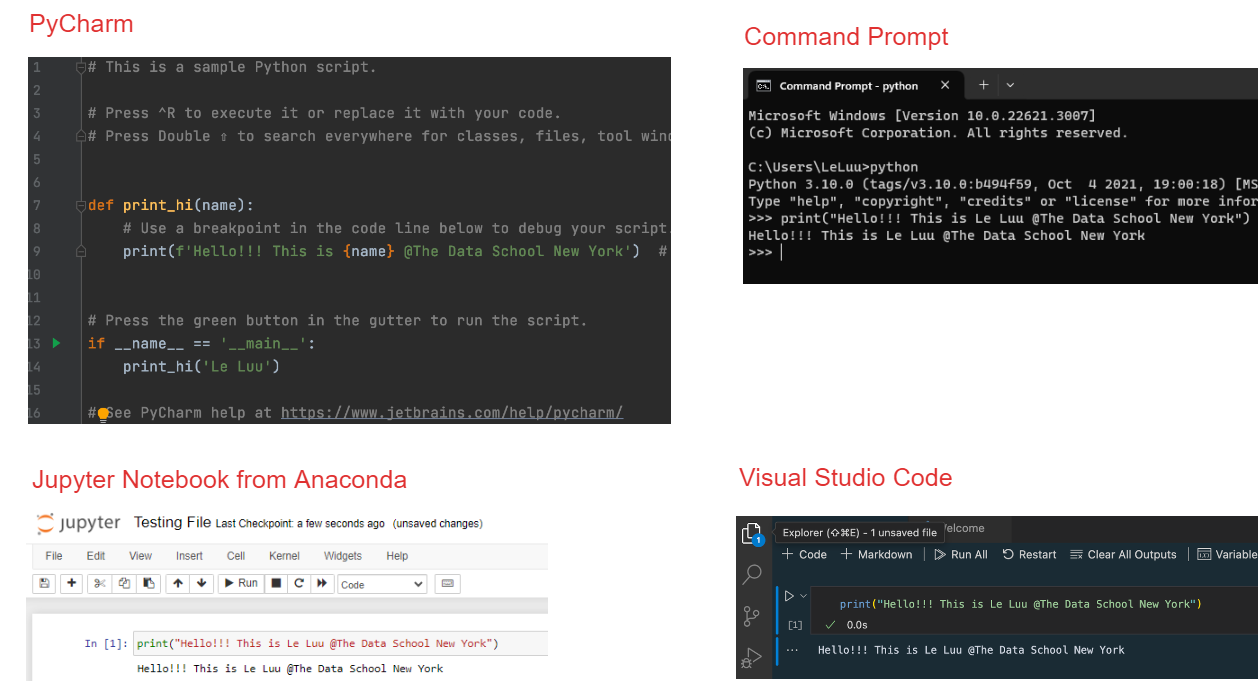Click the yellow lightbulb in PyCharm editor
The height and width of the screenshot is (681, 1258).
pos(103,413)
